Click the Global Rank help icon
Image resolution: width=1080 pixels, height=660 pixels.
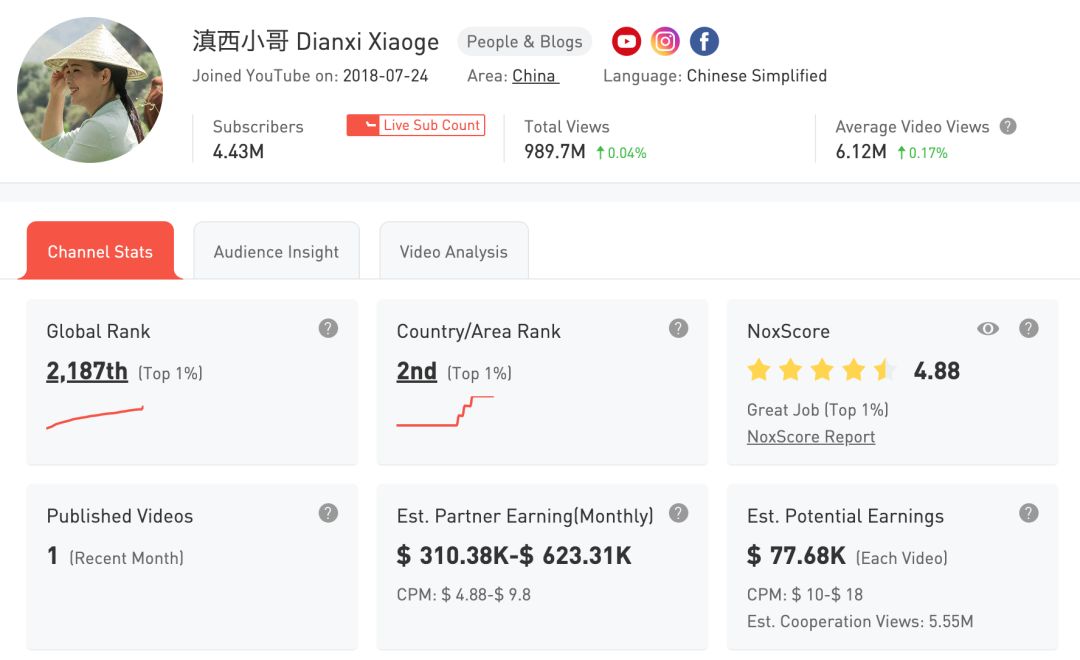[328, 328]
